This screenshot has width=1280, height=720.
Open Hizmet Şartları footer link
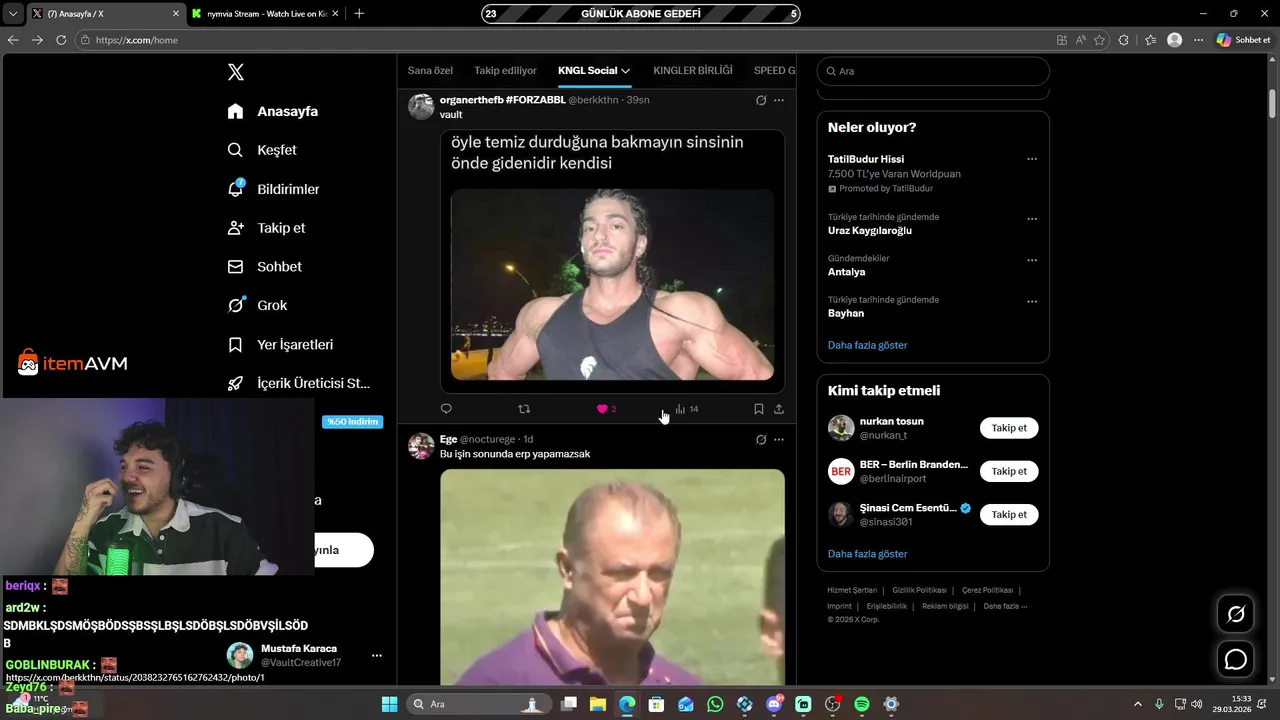tap(852, 590)
